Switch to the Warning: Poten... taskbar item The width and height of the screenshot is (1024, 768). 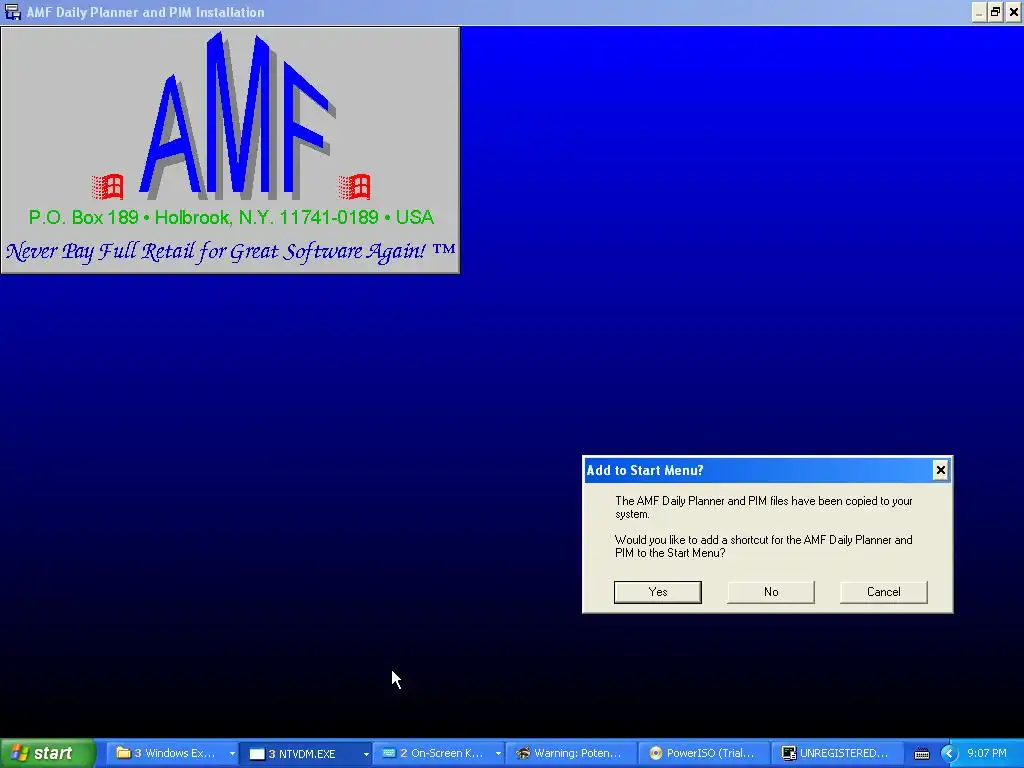(571, 754)
